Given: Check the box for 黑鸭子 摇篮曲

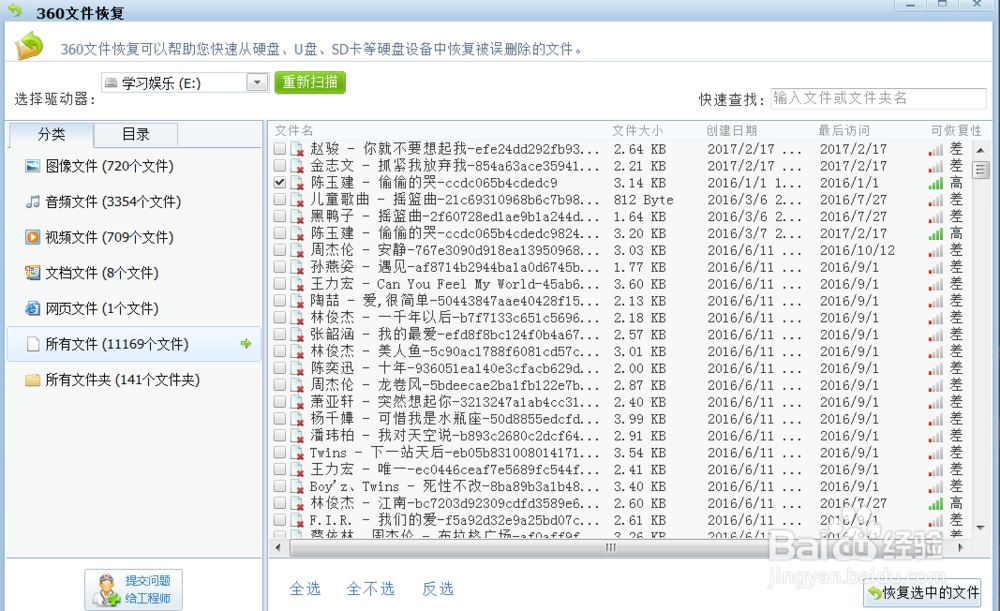Looking at the screenshot, I should click(280, 216).
